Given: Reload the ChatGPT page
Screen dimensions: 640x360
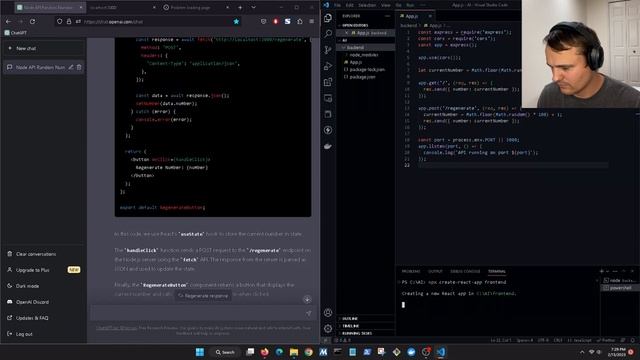Looking at the screenshot, I should click(32, 21).
